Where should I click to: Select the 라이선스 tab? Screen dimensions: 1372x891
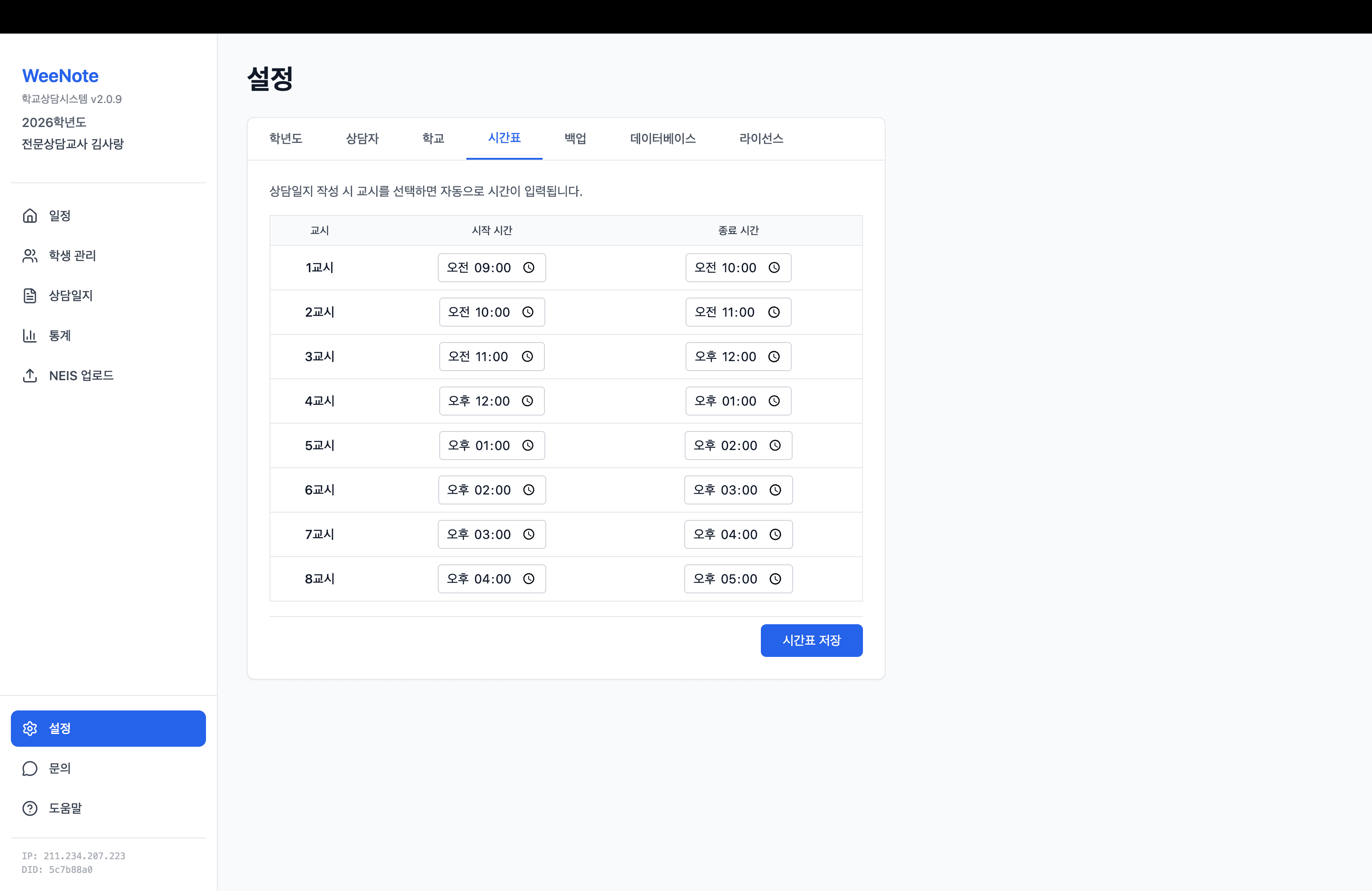(761, 138)
